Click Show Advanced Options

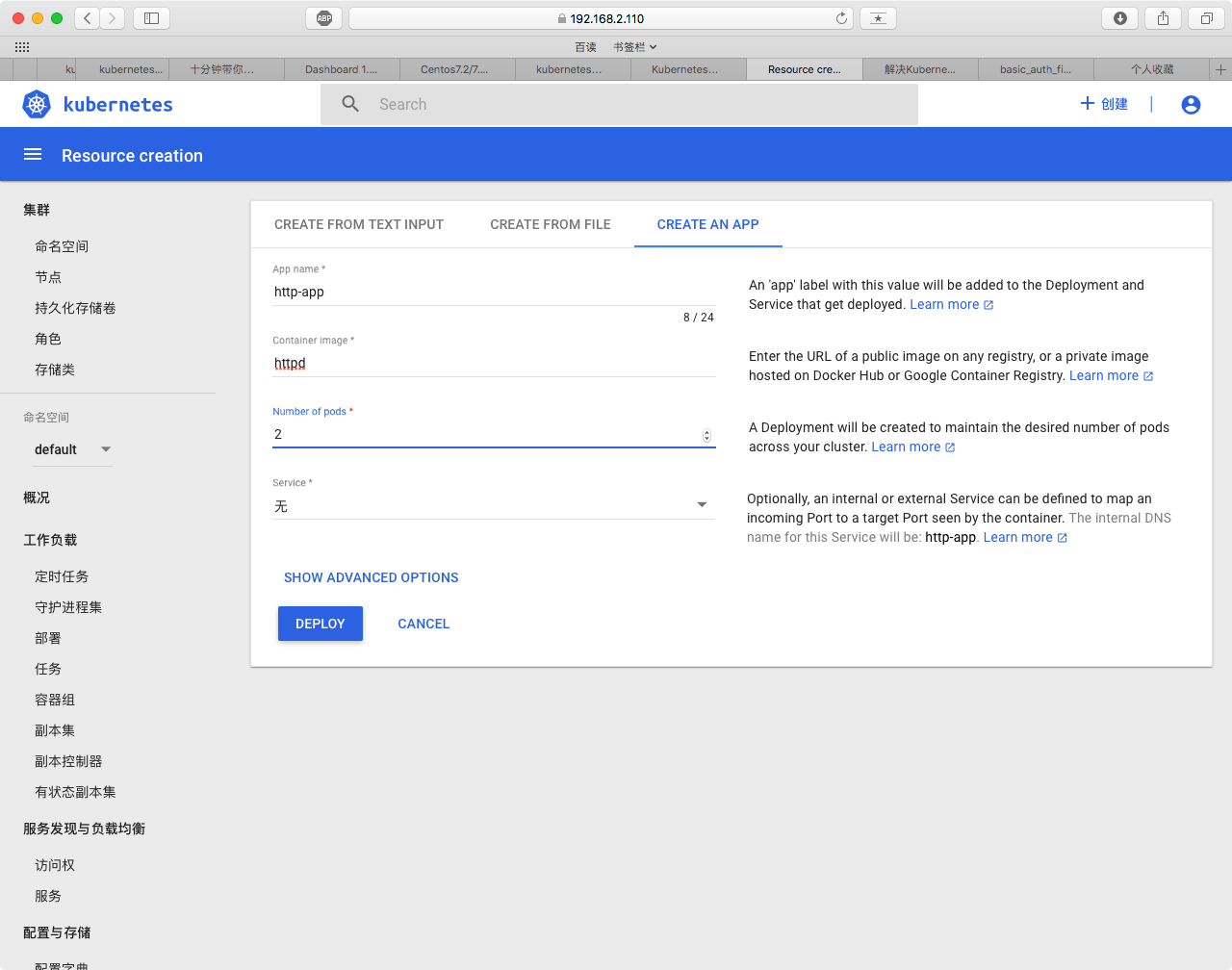(x=371, y=577)
